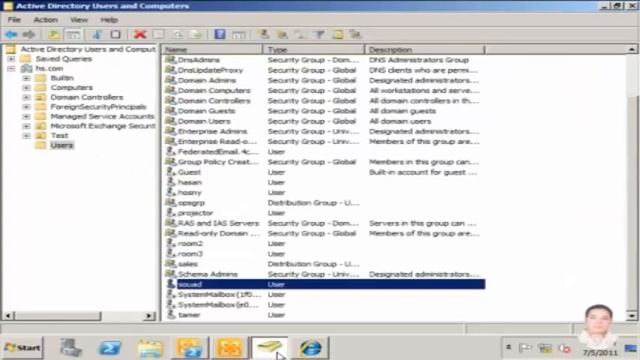The height and width of the screenshot is (360, 640).
Task: Open filter options funnel icon
Action: click(319, 35)
